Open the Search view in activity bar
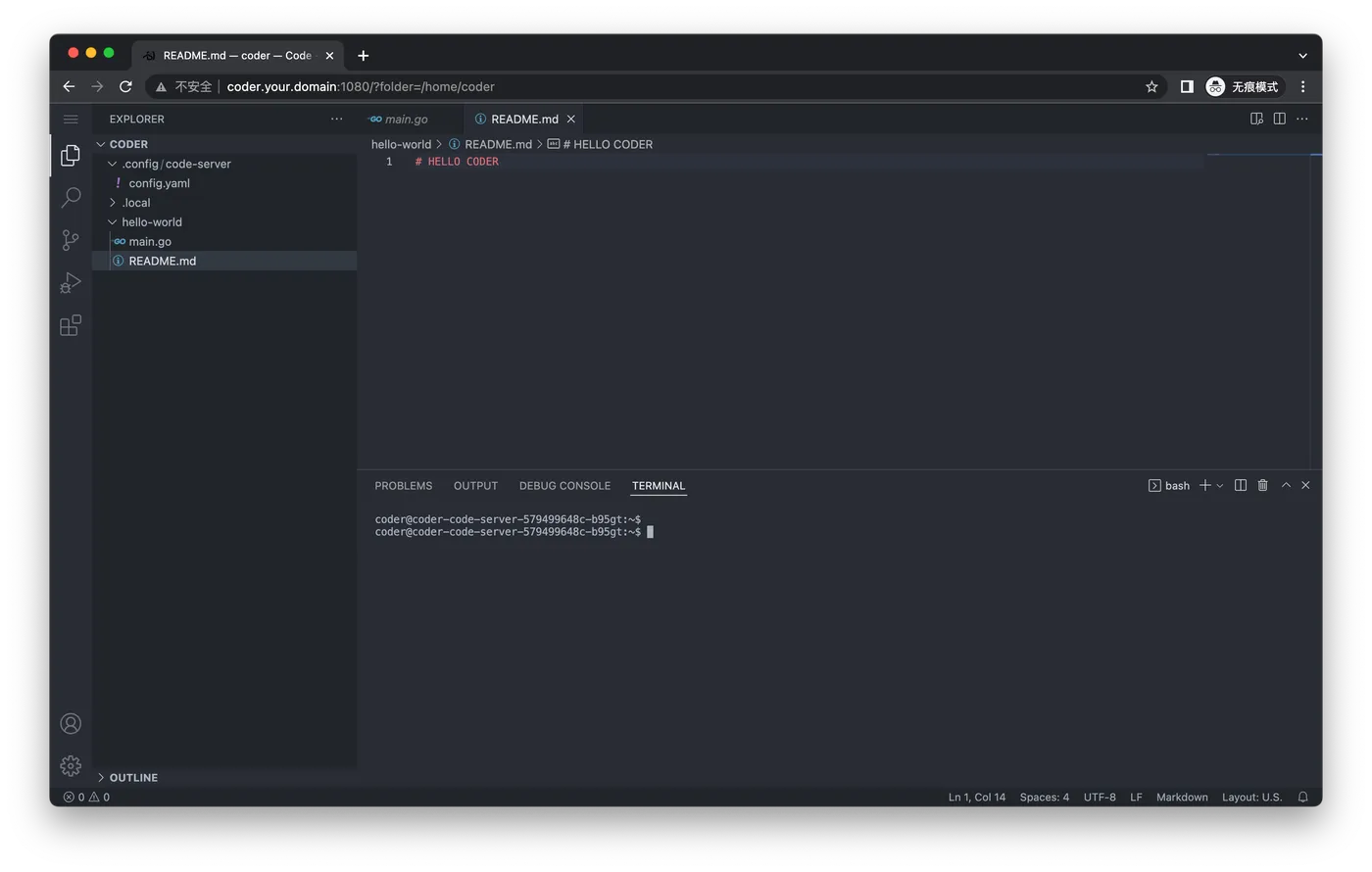This screenshot has width=1372, height=872. (71, 198)
